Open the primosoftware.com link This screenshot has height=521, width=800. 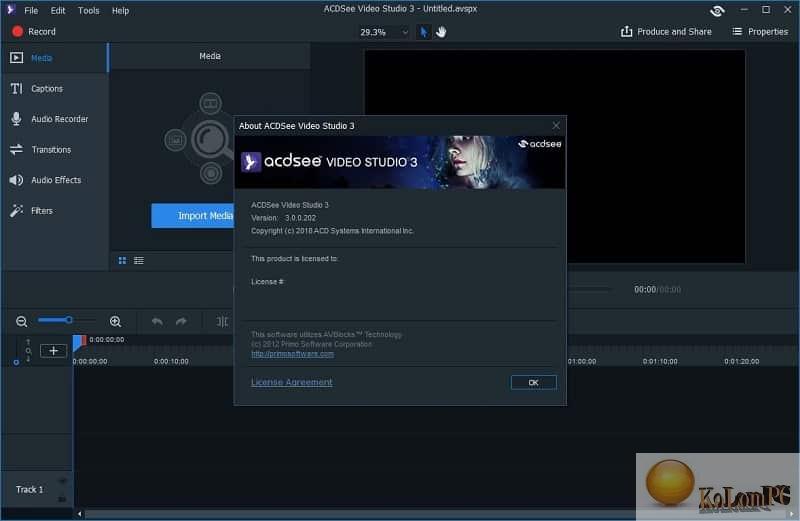pyautogui.click(x=292, y=354)
